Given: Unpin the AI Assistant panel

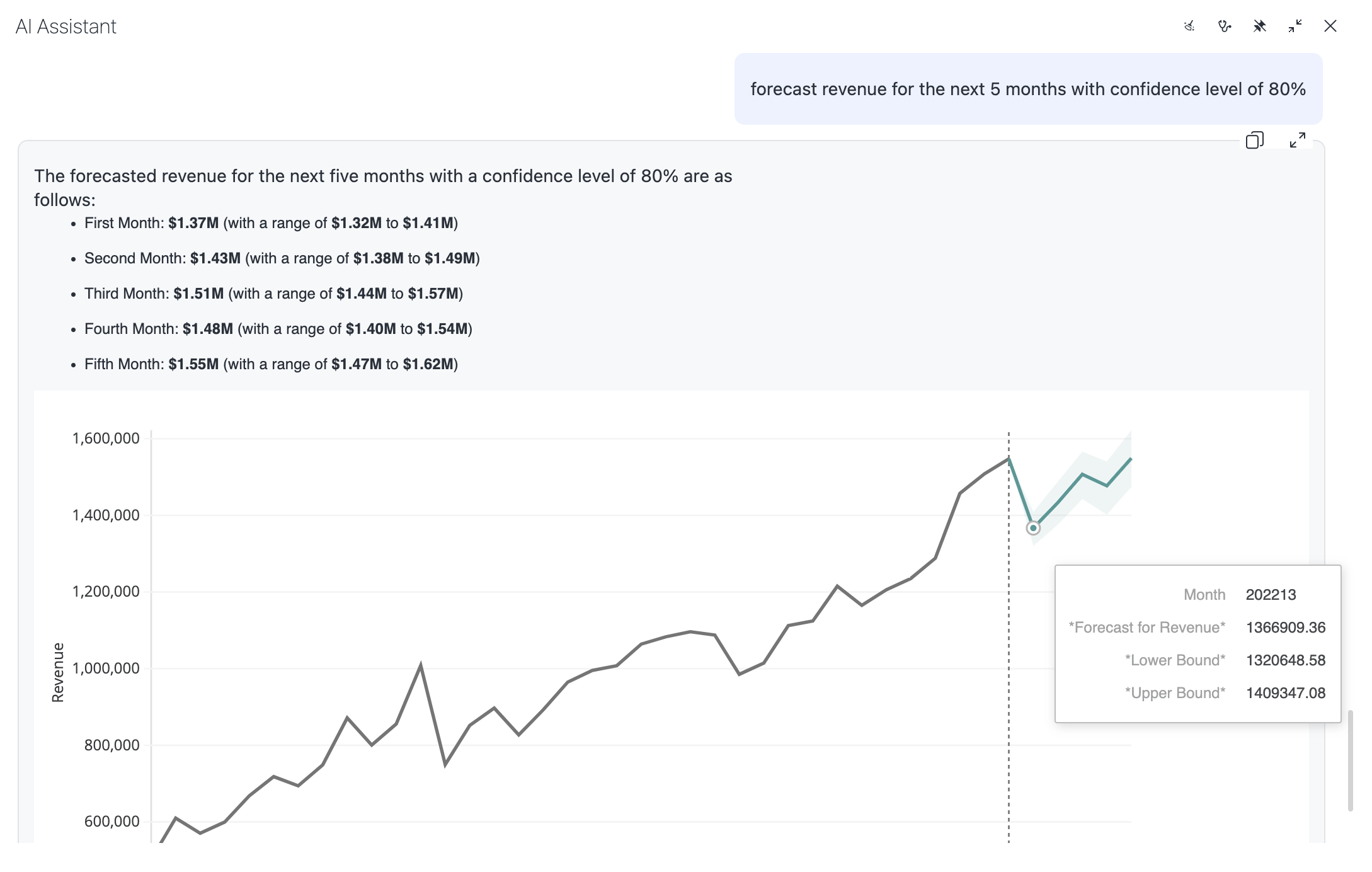Looking at the screenshot, I should (x=1260, y=26).
